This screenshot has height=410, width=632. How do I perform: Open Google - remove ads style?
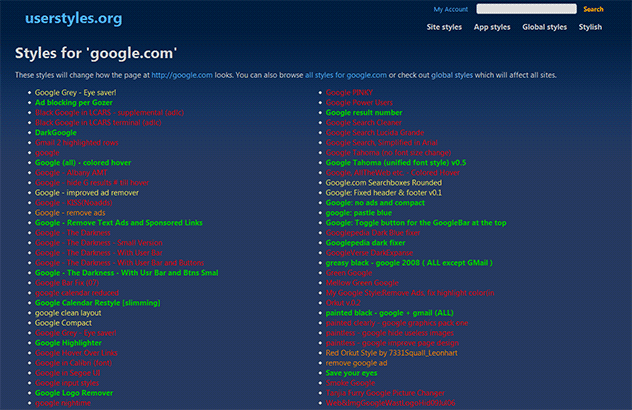click(x=70, y=213)
